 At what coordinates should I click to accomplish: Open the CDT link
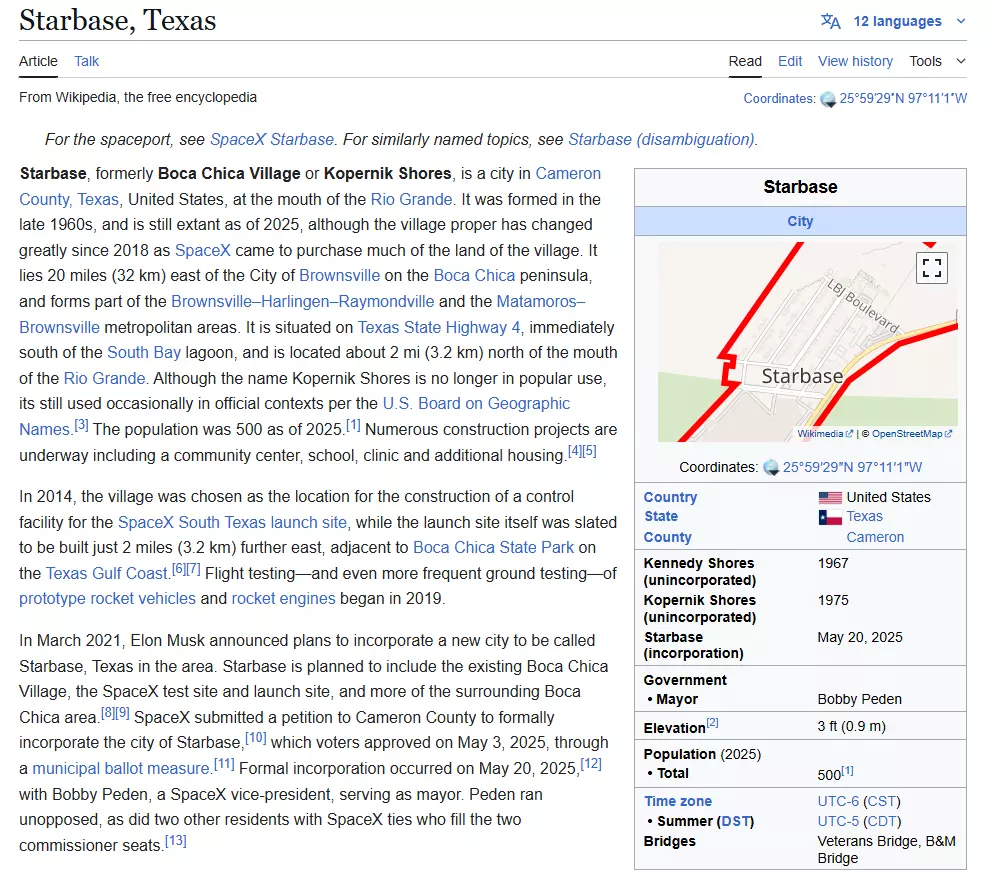click(x=880, y=822)
